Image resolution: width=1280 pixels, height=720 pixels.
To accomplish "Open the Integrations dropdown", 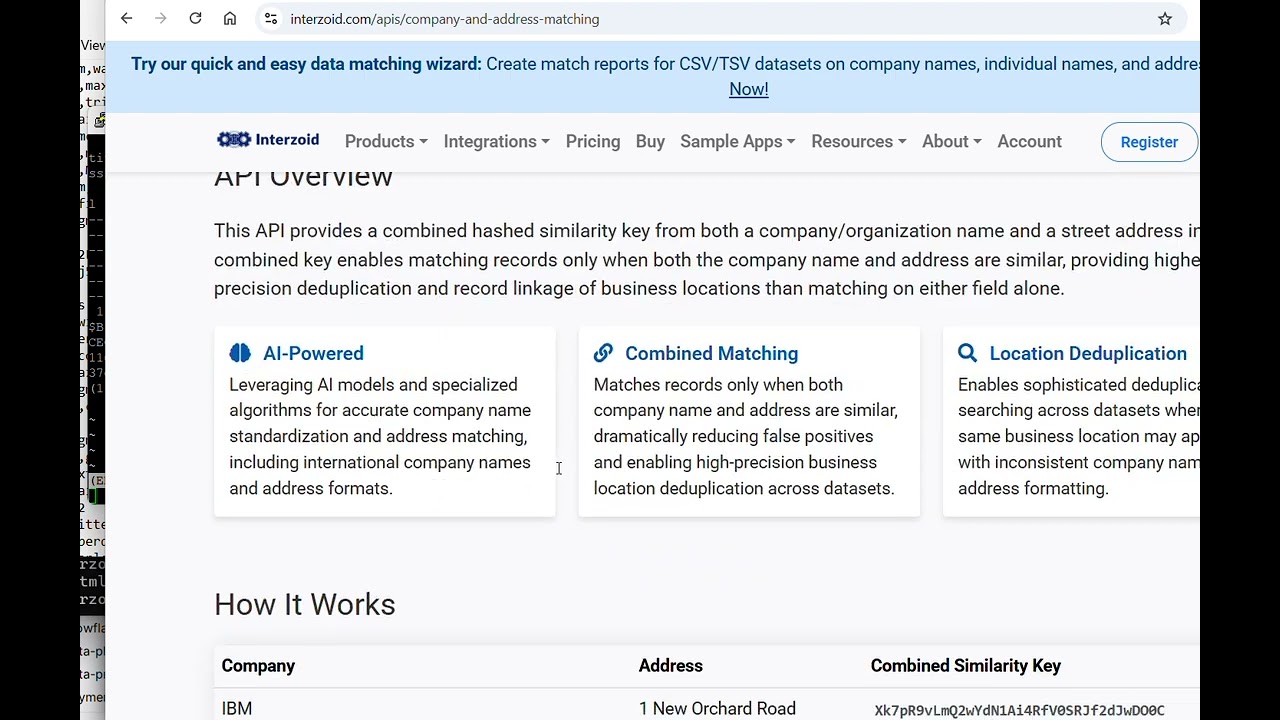I will pyautogui.click(x=496, y=142).
